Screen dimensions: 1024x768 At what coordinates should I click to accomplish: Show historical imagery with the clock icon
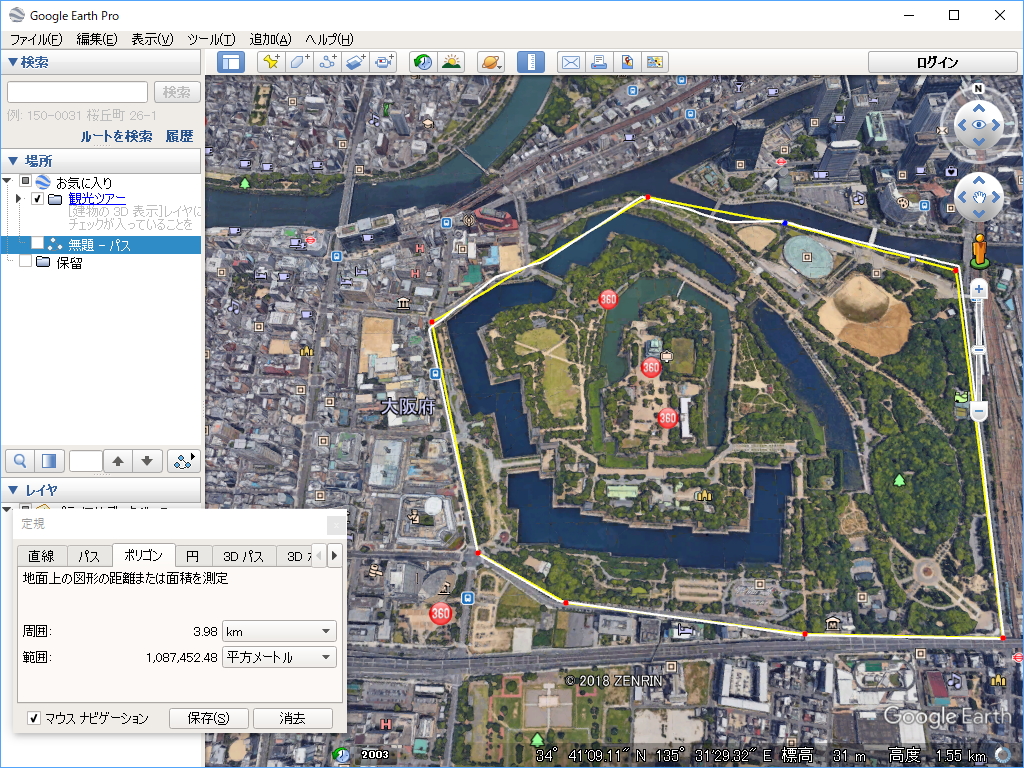(x=422, y=62)
